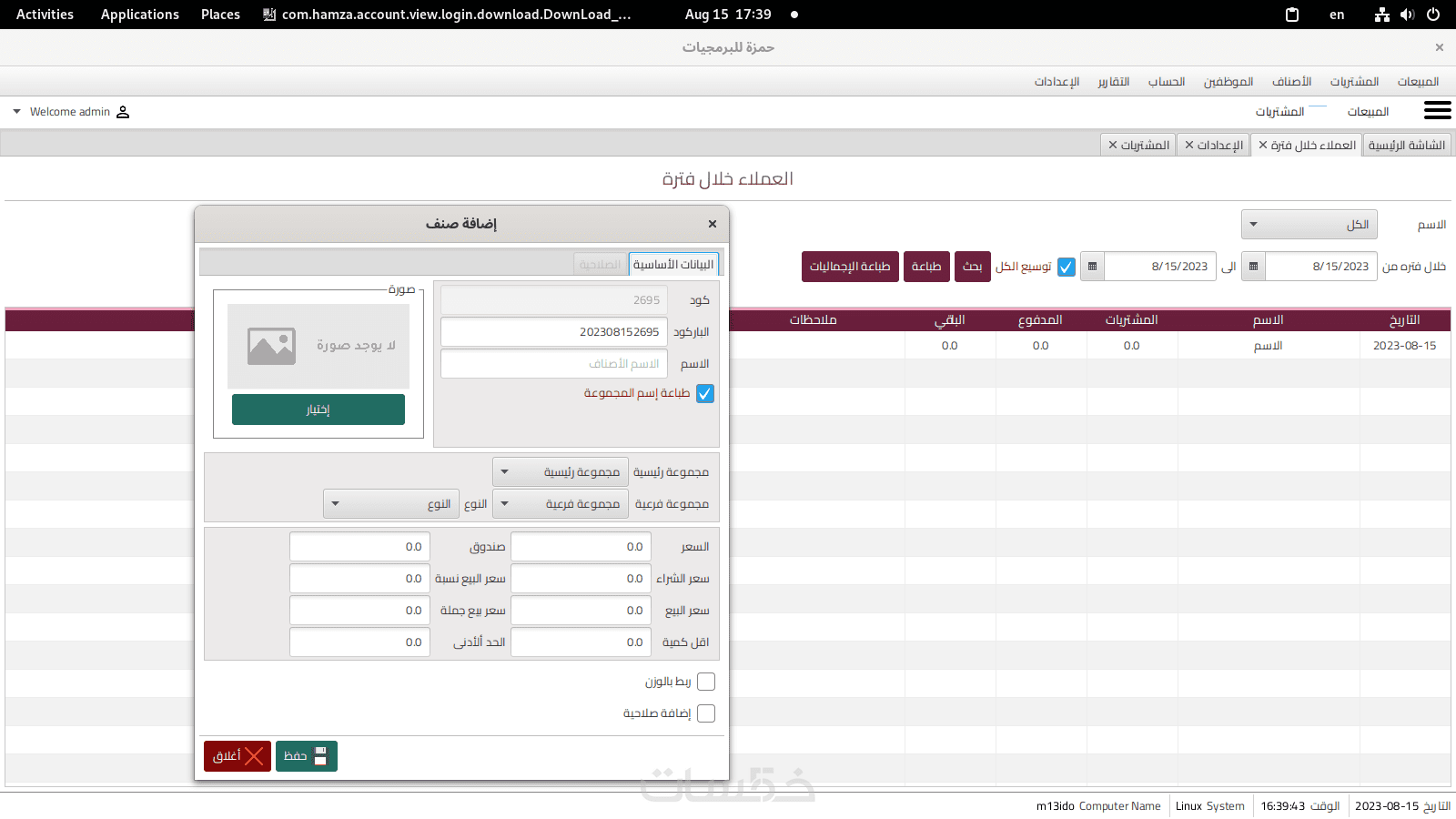Image resolution: width=1456 pixels, height=819 pixels.
Task: Close the العملاء خلال فترة tab
Action: [1263, 146]
